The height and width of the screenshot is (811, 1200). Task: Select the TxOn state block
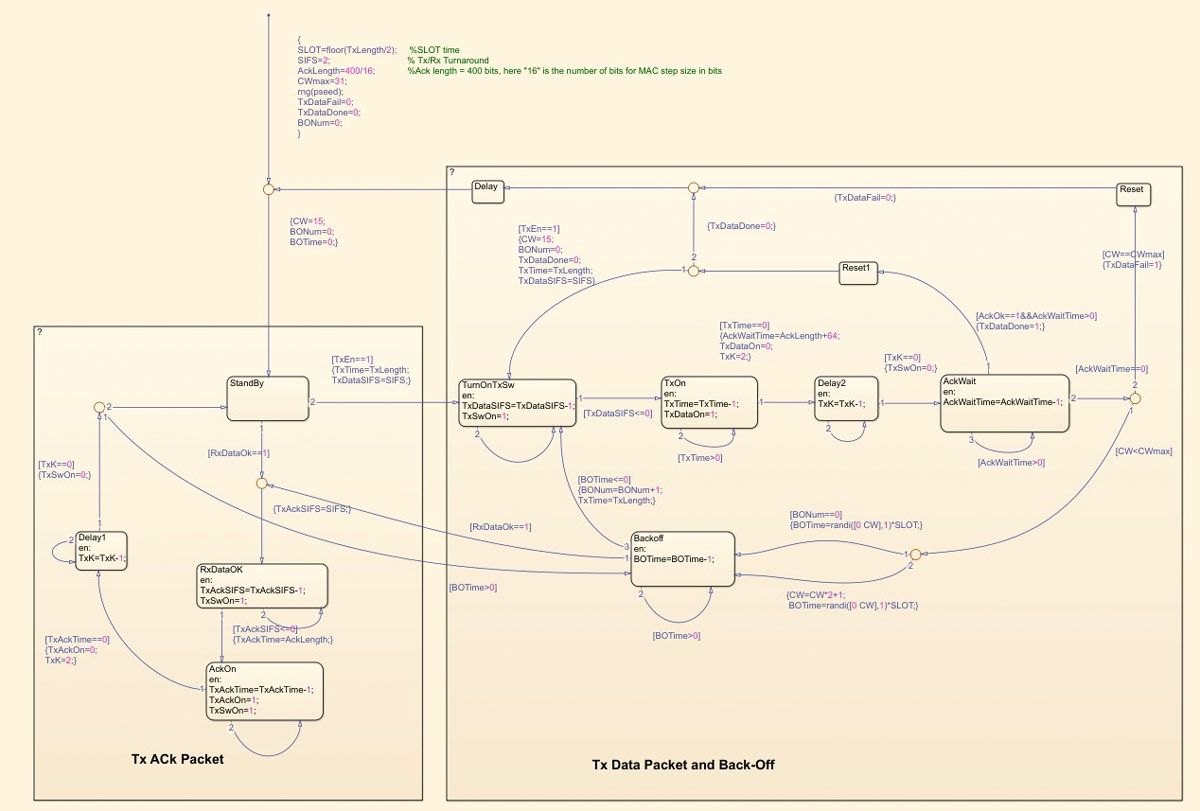(707, 400)
